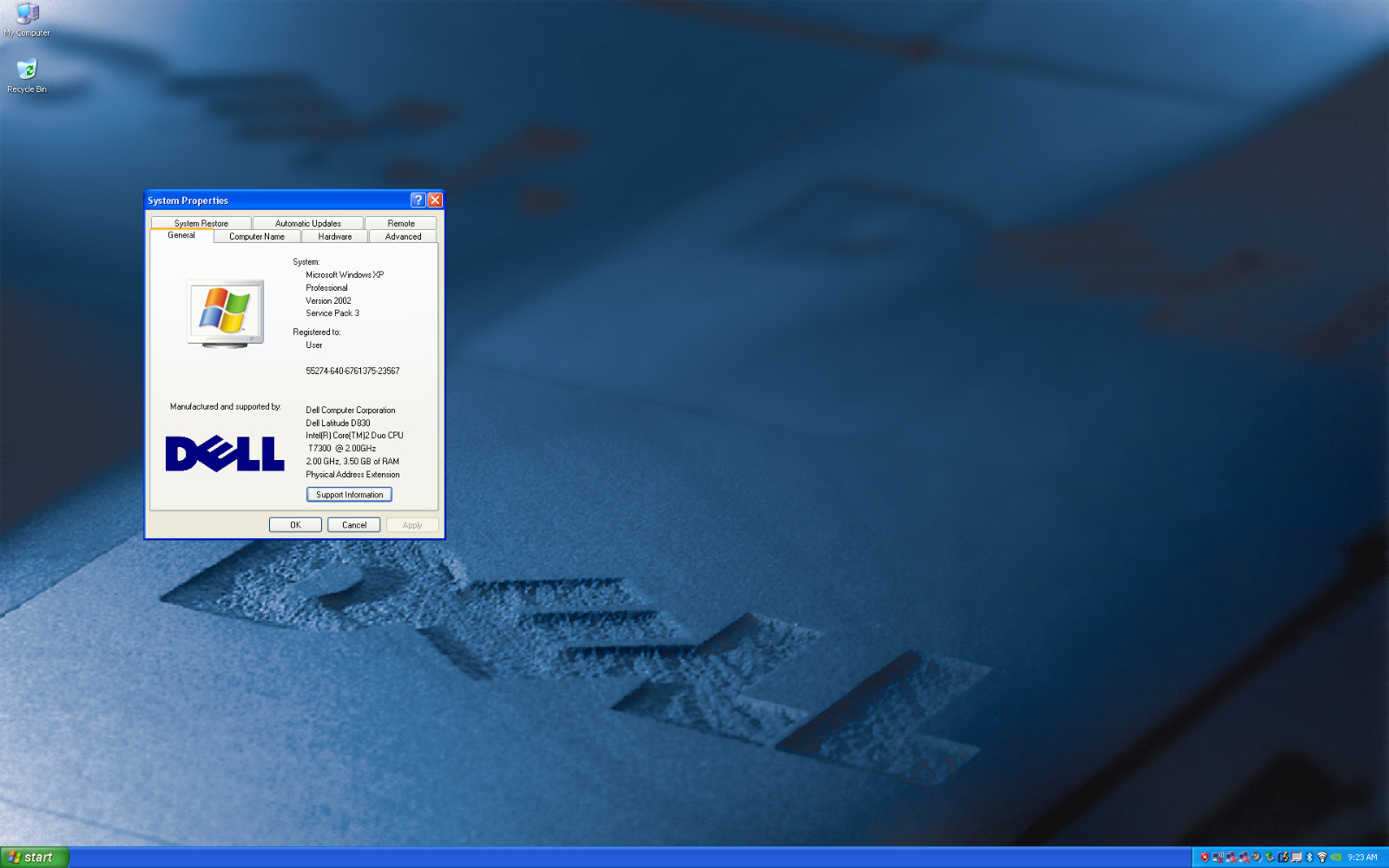Click the "Professional" edition text
The image size is (1389, 868).
[326, 288]
